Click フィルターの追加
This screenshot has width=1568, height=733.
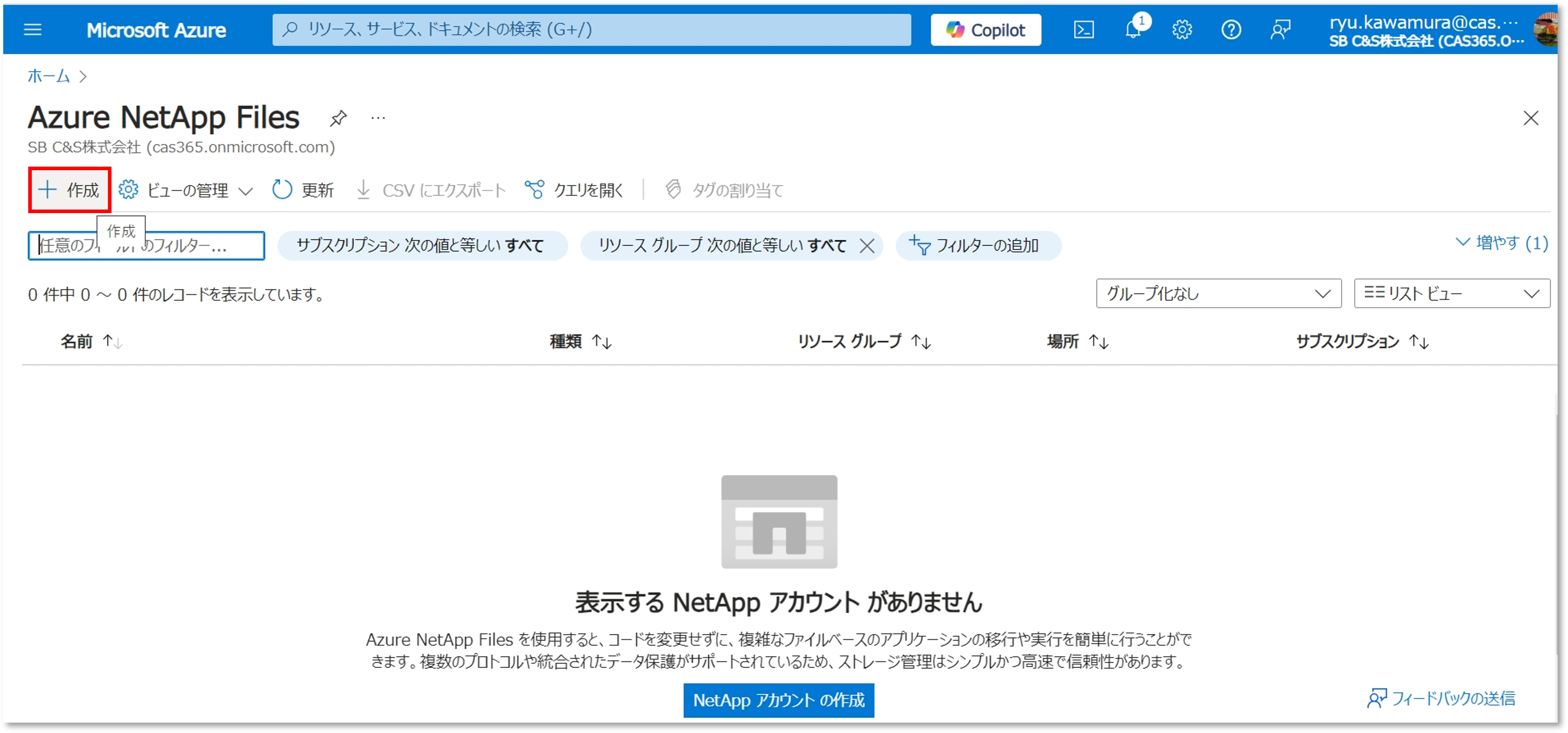click(x=978, y=246)
